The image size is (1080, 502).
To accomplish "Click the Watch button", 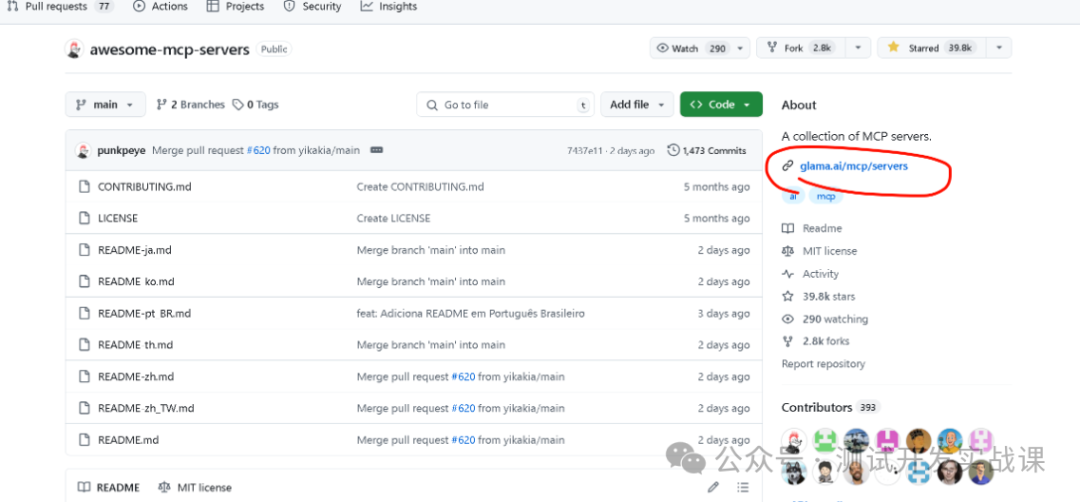I will [691, 48].
